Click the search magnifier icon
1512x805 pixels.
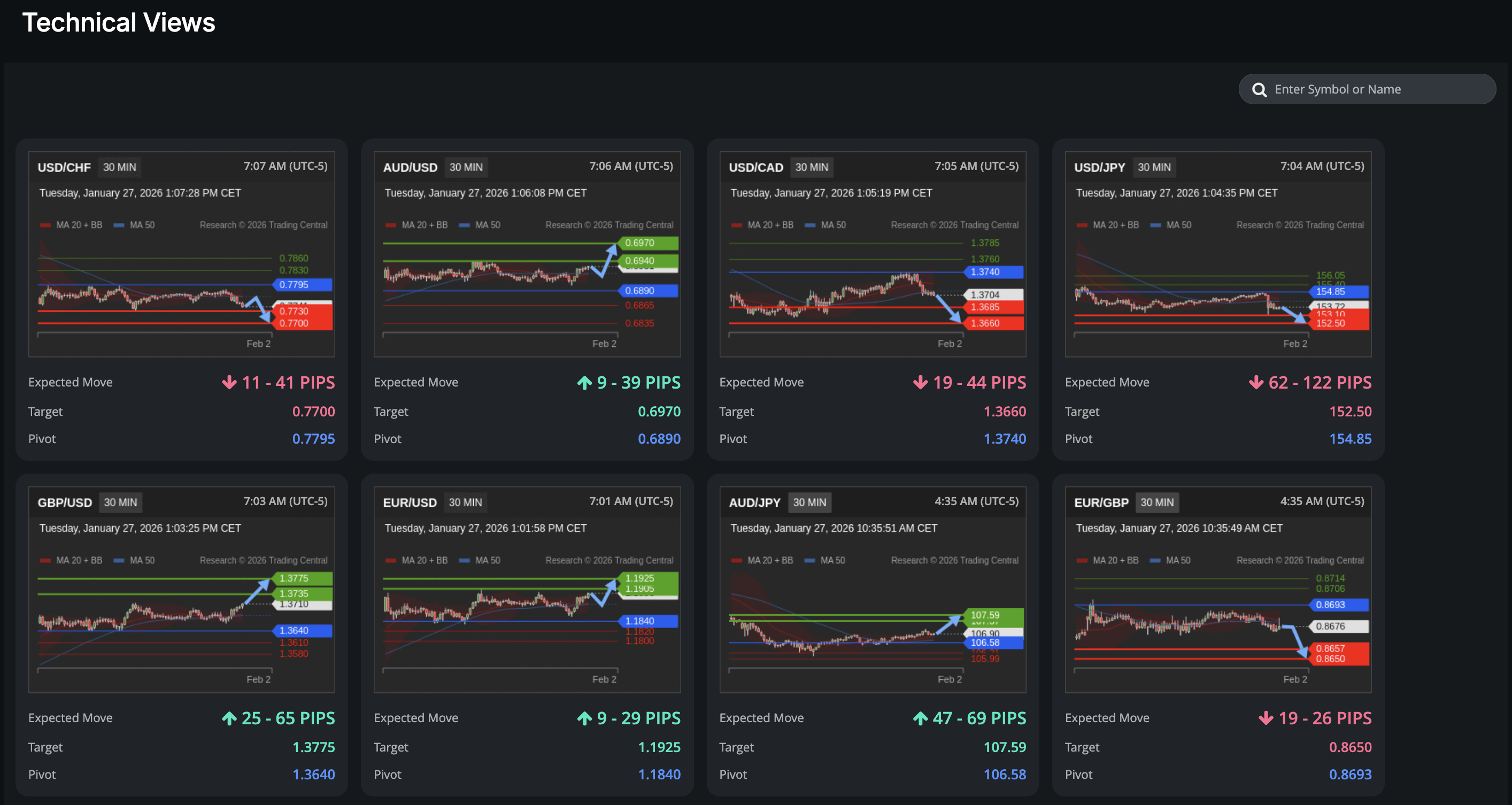pyautogui.click(x=1259, y=90)
